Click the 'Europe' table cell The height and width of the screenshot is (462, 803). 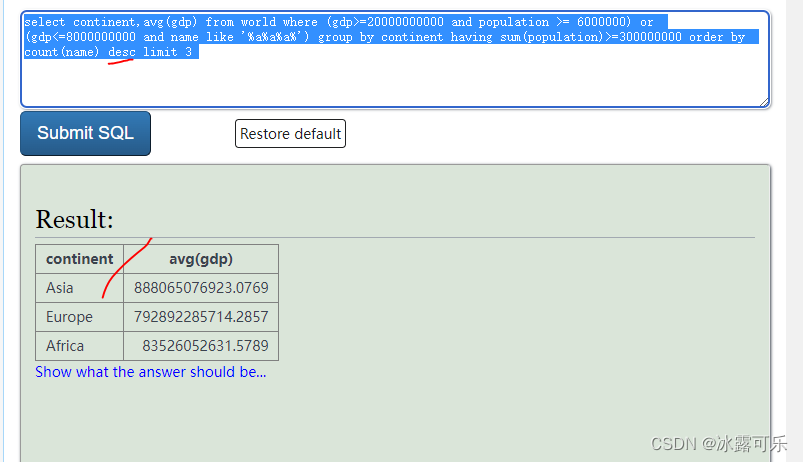click(x=79, y=317)
